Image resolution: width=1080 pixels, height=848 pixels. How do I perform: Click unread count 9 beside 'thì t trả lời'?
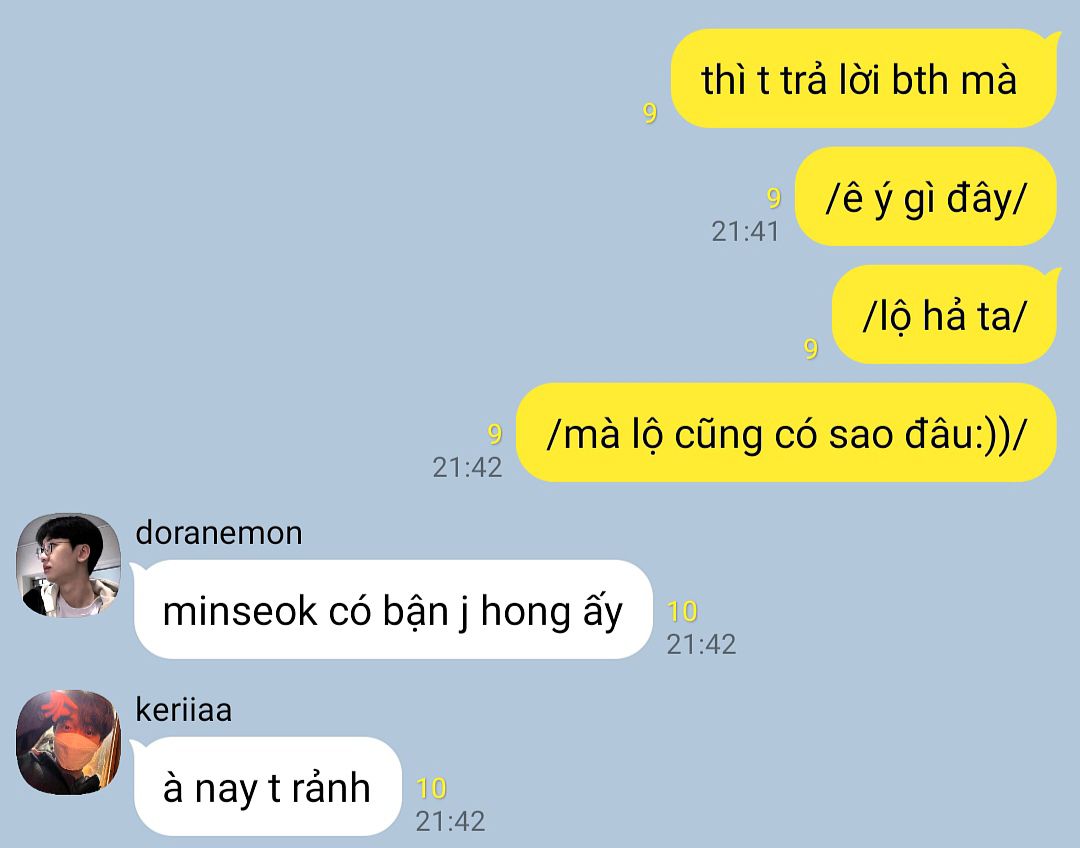[650, 112]
